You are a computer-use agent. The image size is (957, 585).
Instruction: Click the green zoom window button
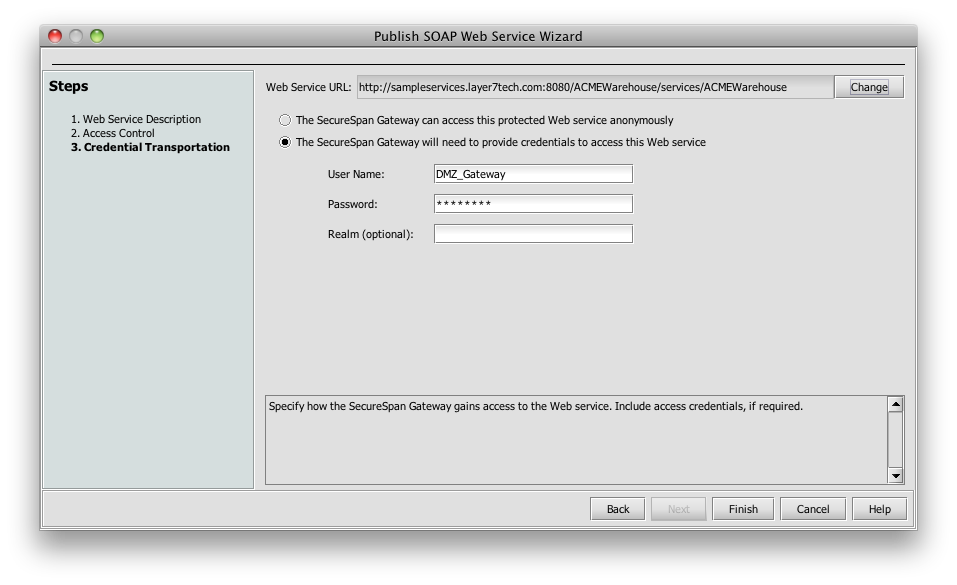coord(97,36)
